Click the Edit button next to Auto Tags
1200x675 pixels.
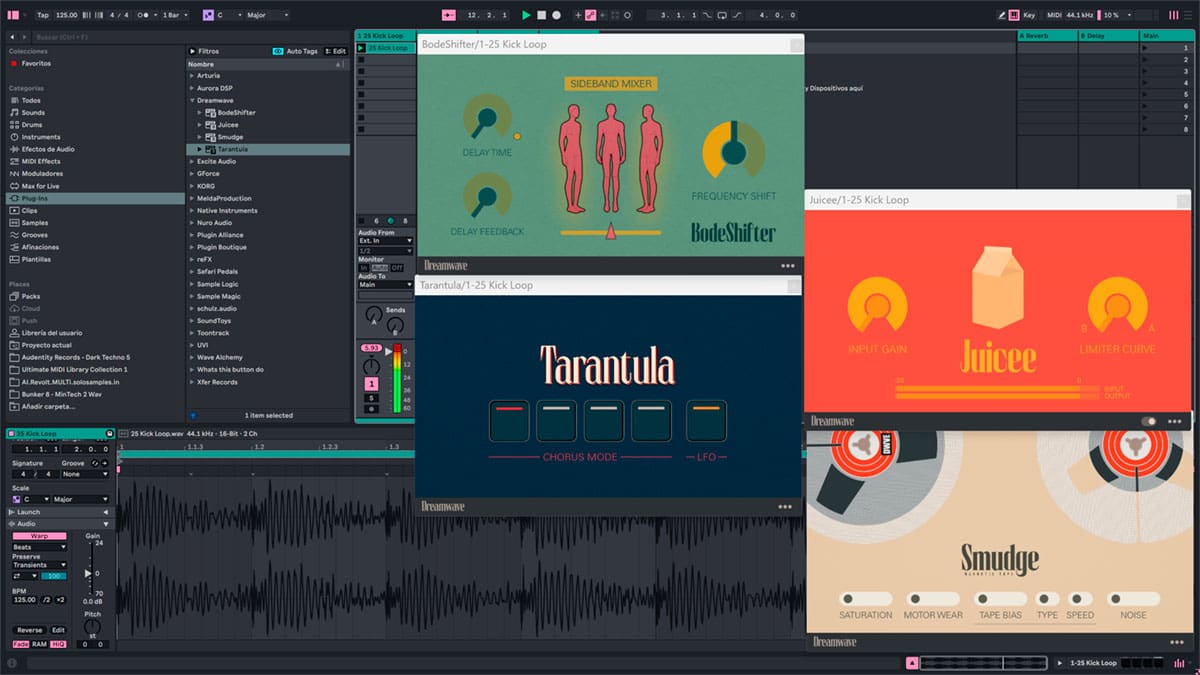click(x=336, y=51)
